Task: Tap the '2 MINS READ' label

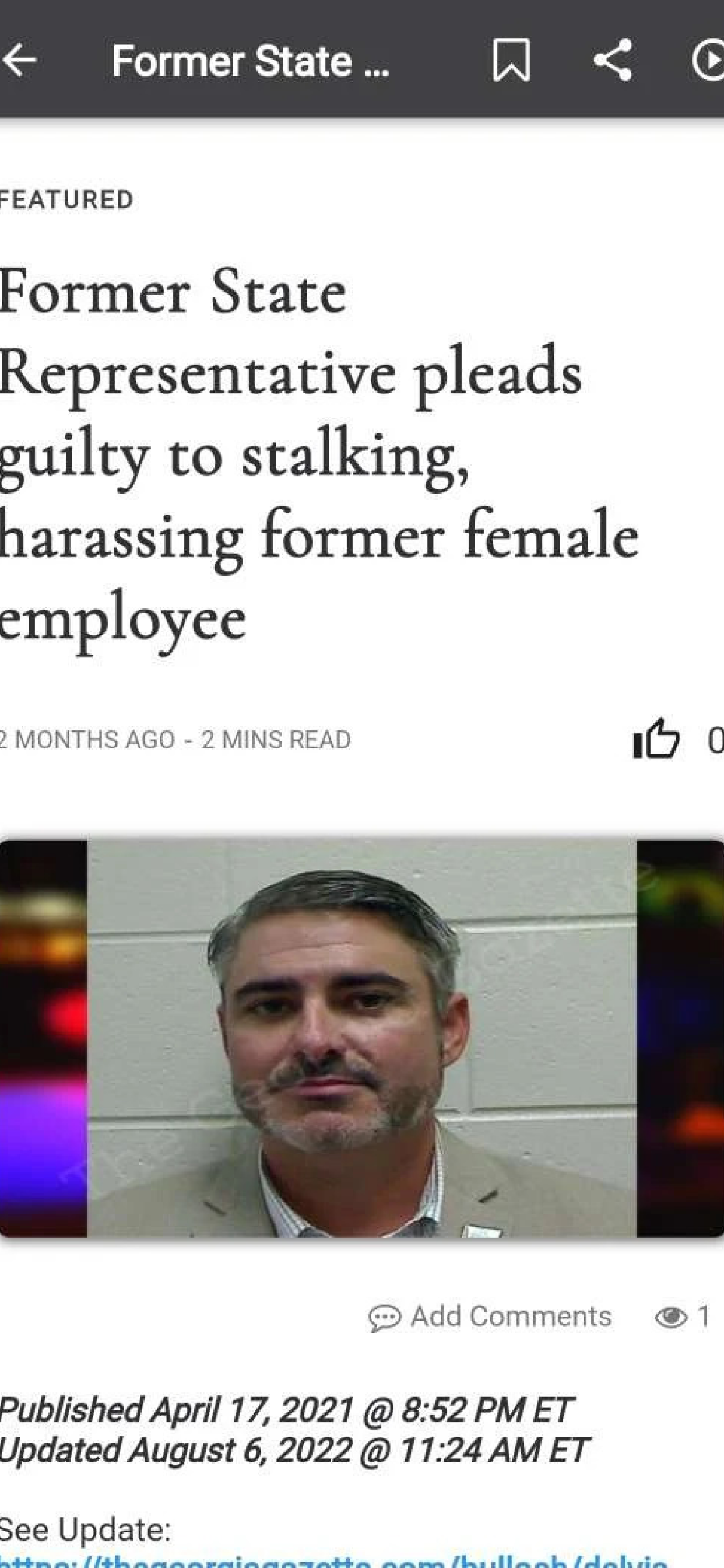Action: [276, 740]
